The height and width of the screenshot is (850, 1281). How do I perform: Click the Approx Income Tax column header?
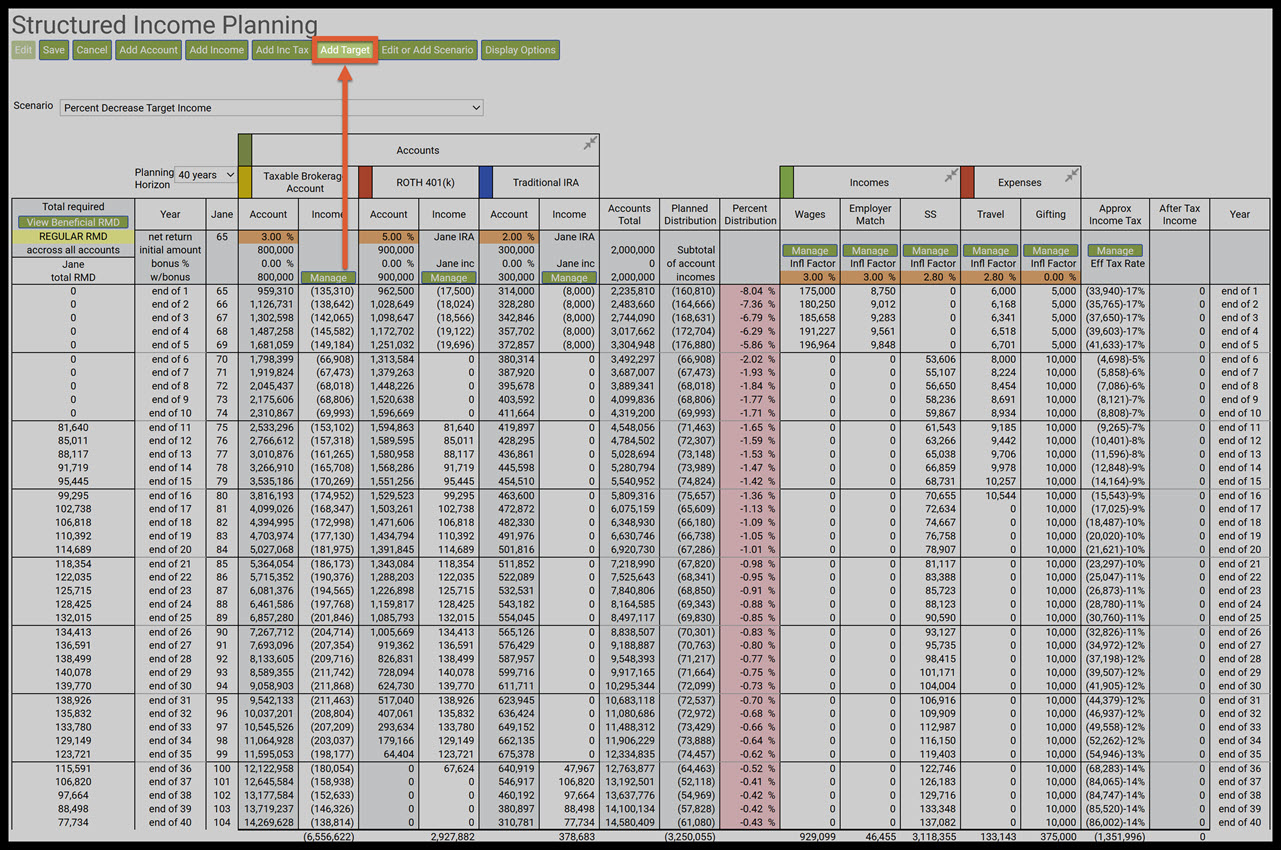tap(1115, 214)
